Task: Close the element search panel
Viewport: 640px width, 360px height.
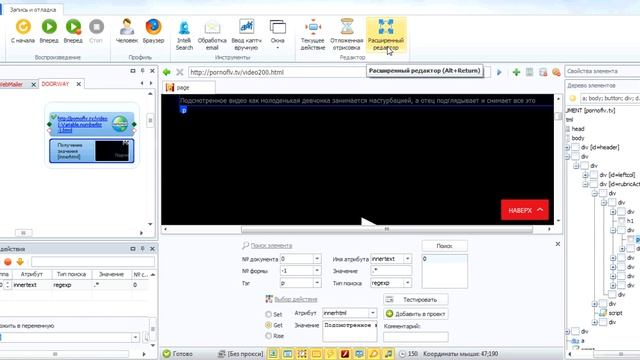Action: click(558, 244)
